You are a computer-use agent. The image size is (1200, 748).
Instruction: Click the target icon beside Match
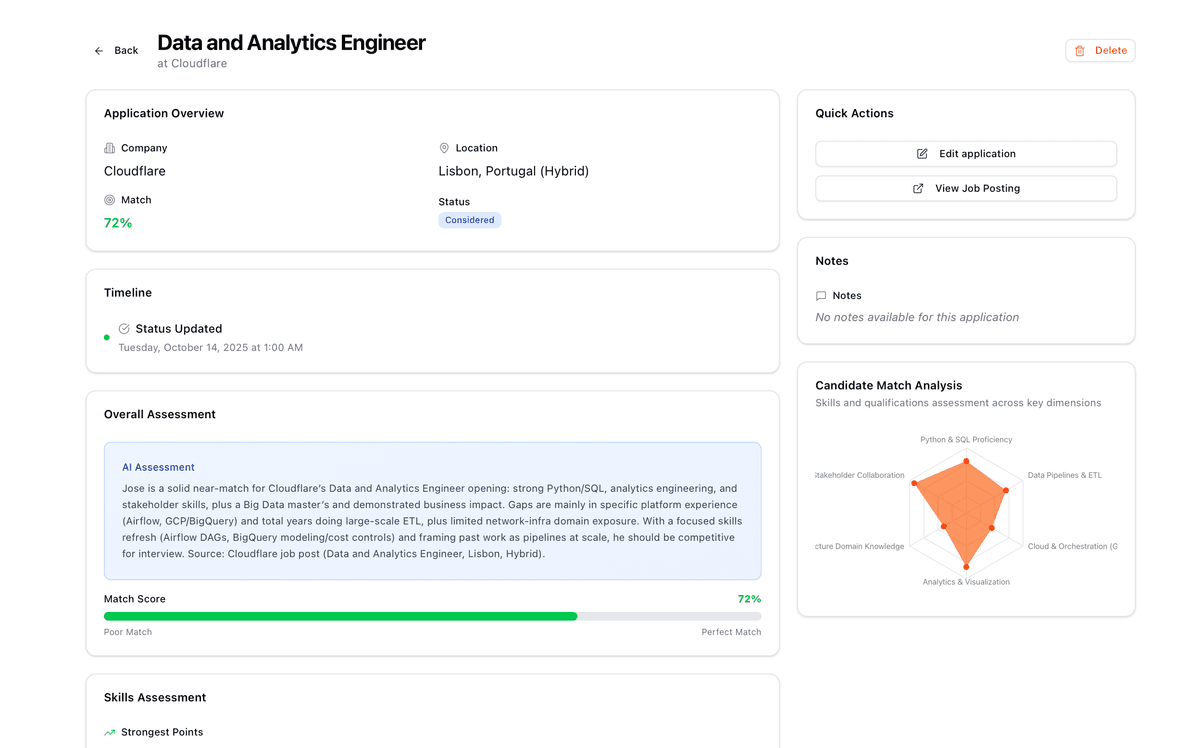click(110, 200)
